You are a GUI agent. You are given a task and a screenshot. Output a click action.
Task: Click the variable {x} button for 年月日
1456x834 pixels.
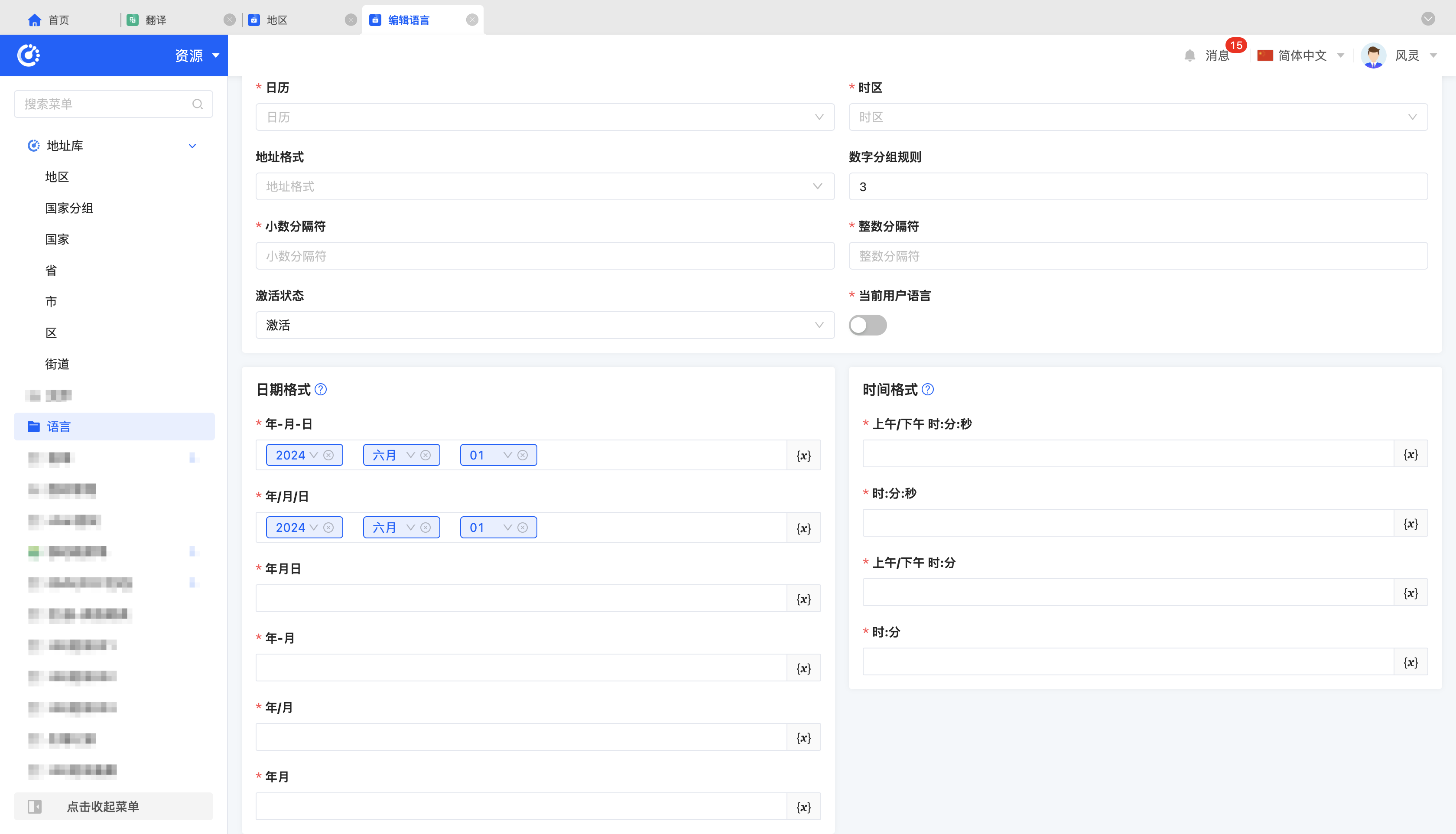tap(803, 599)
